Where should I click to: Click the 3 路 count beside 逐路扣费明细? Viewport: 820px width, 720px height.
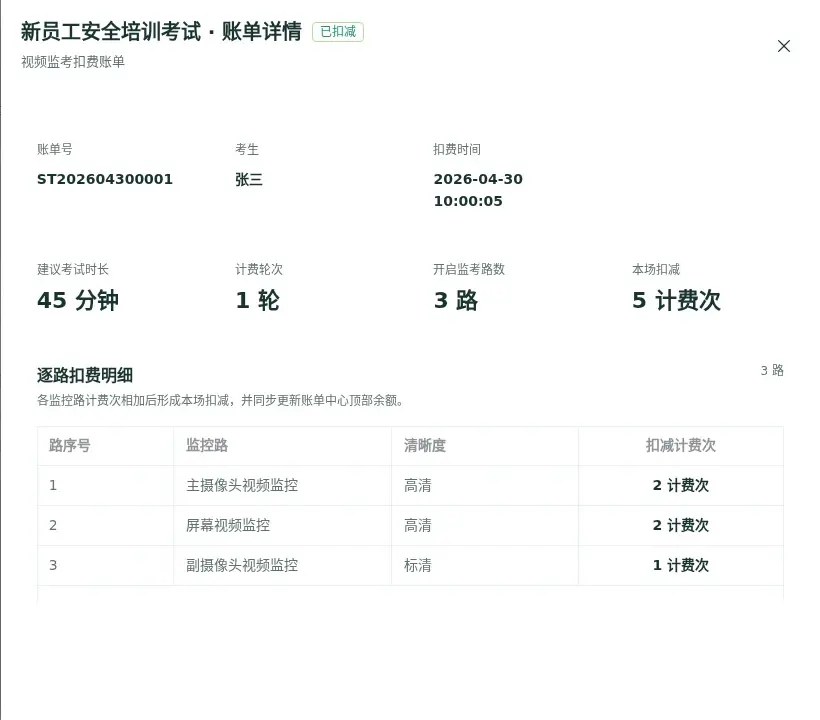(x=772, y=370)
